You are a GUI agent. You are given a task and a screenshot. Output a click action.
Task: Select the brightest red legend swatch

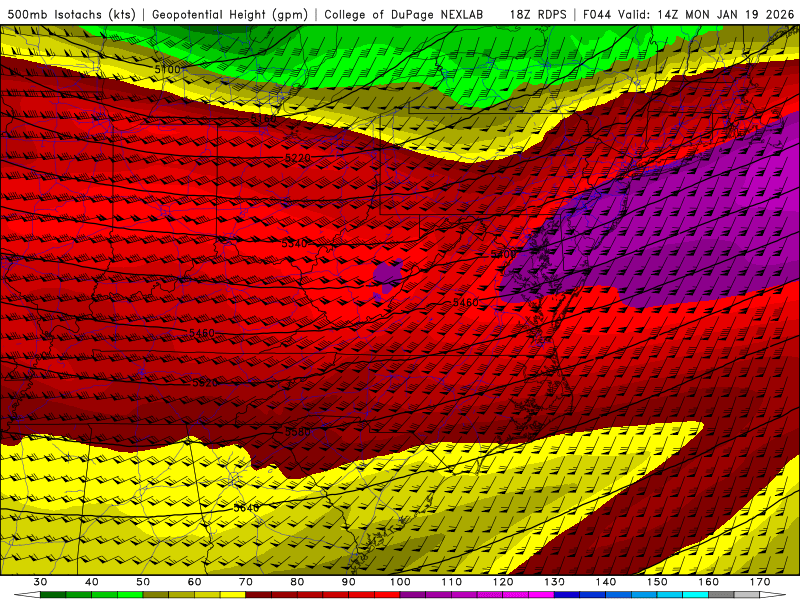[x=387, y=594]
